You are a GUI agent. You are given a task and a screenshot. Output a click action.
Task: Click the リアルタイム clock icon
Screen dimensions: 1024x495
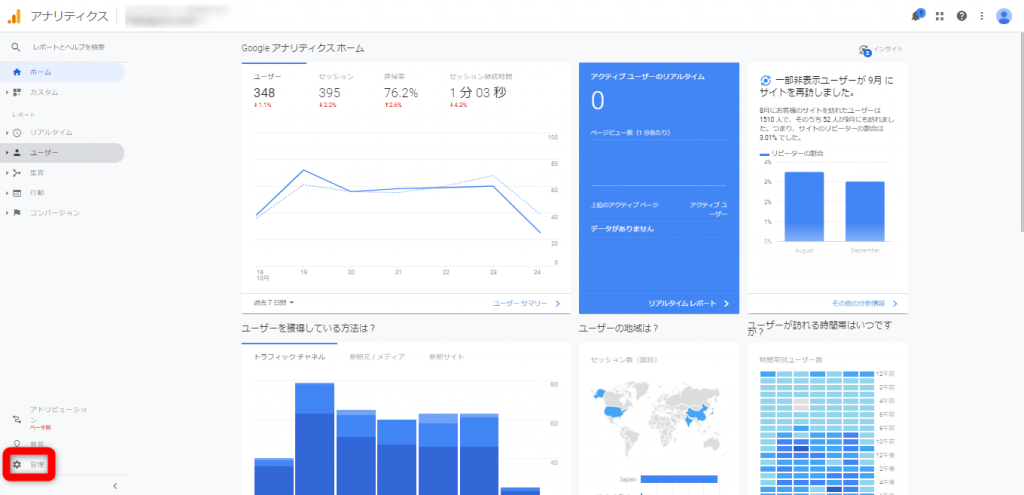tap(17, 133)
